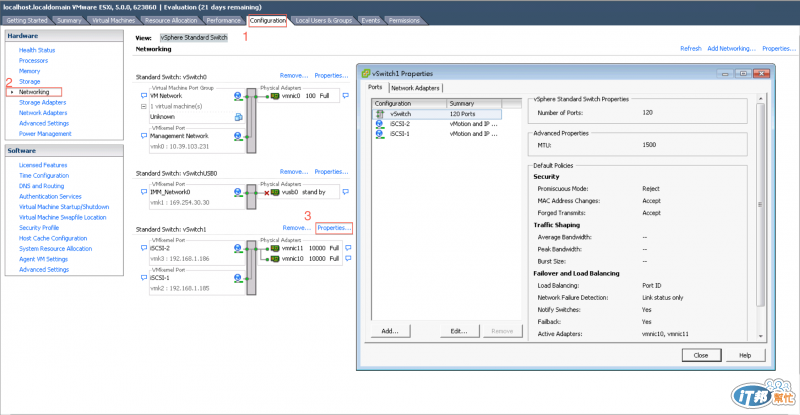Open the Permissions tab

point(404,20)
